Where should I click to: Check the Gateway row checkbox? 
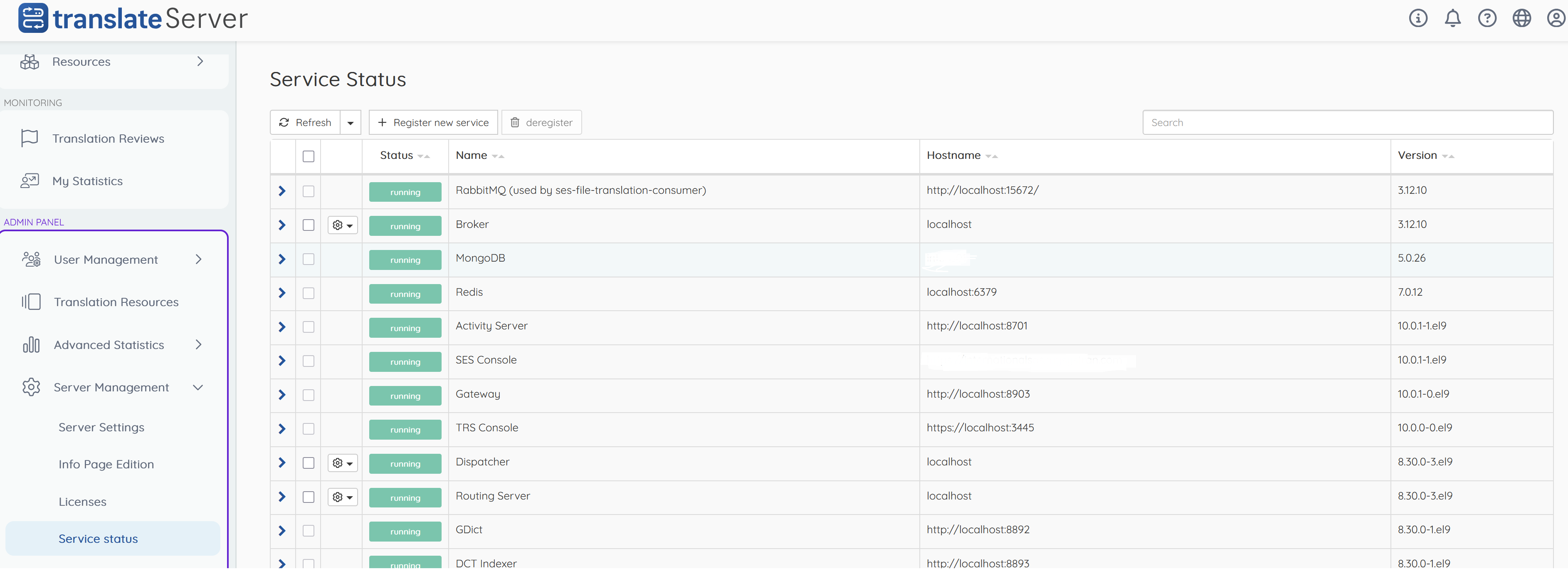pyautogui.click(x=309, y=395)
